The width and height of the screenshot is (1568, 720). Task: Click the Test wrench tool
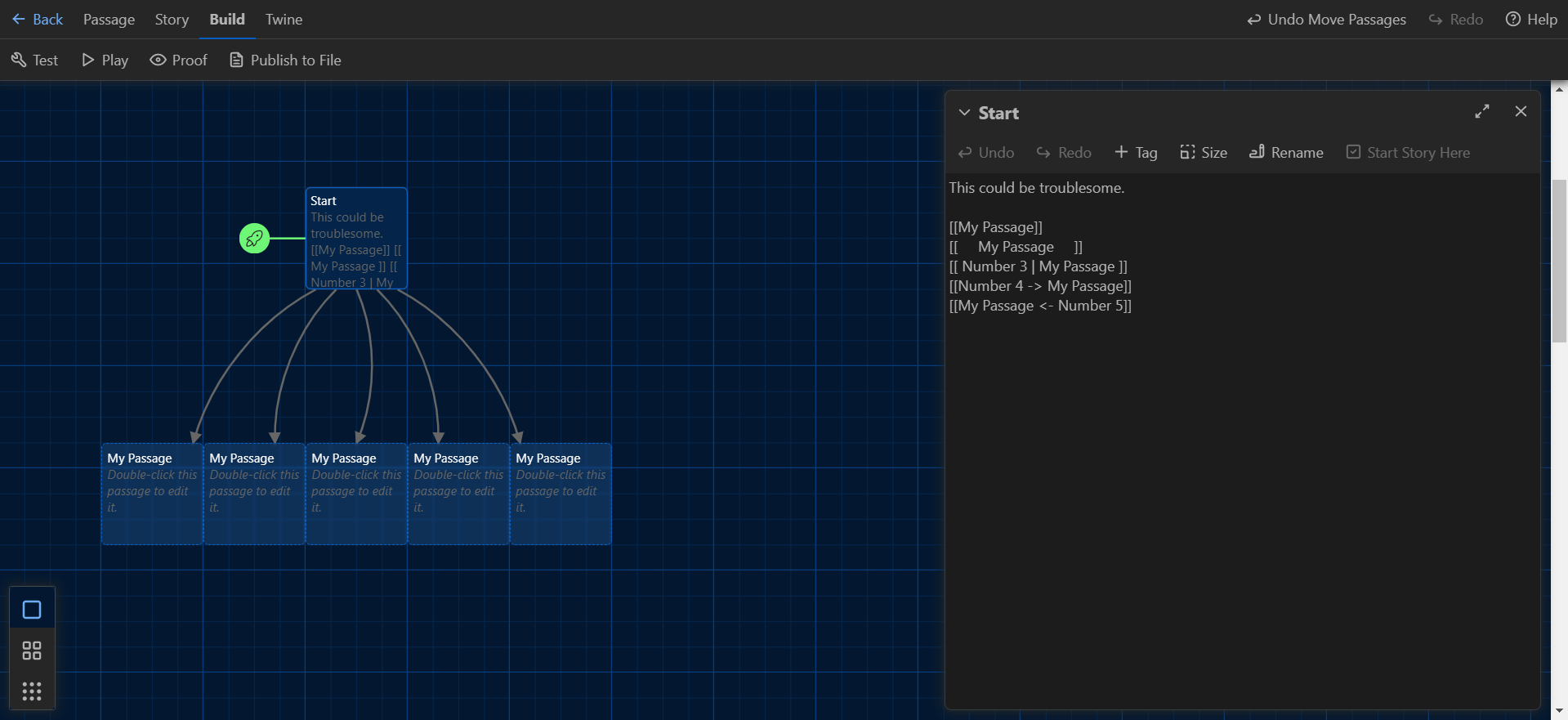[x=34, y=60]
